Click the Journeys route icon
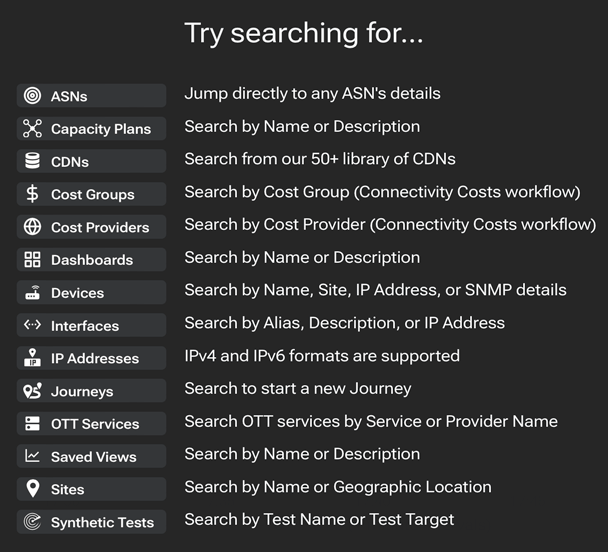This screenshot has height=552, width=608. 32,391
